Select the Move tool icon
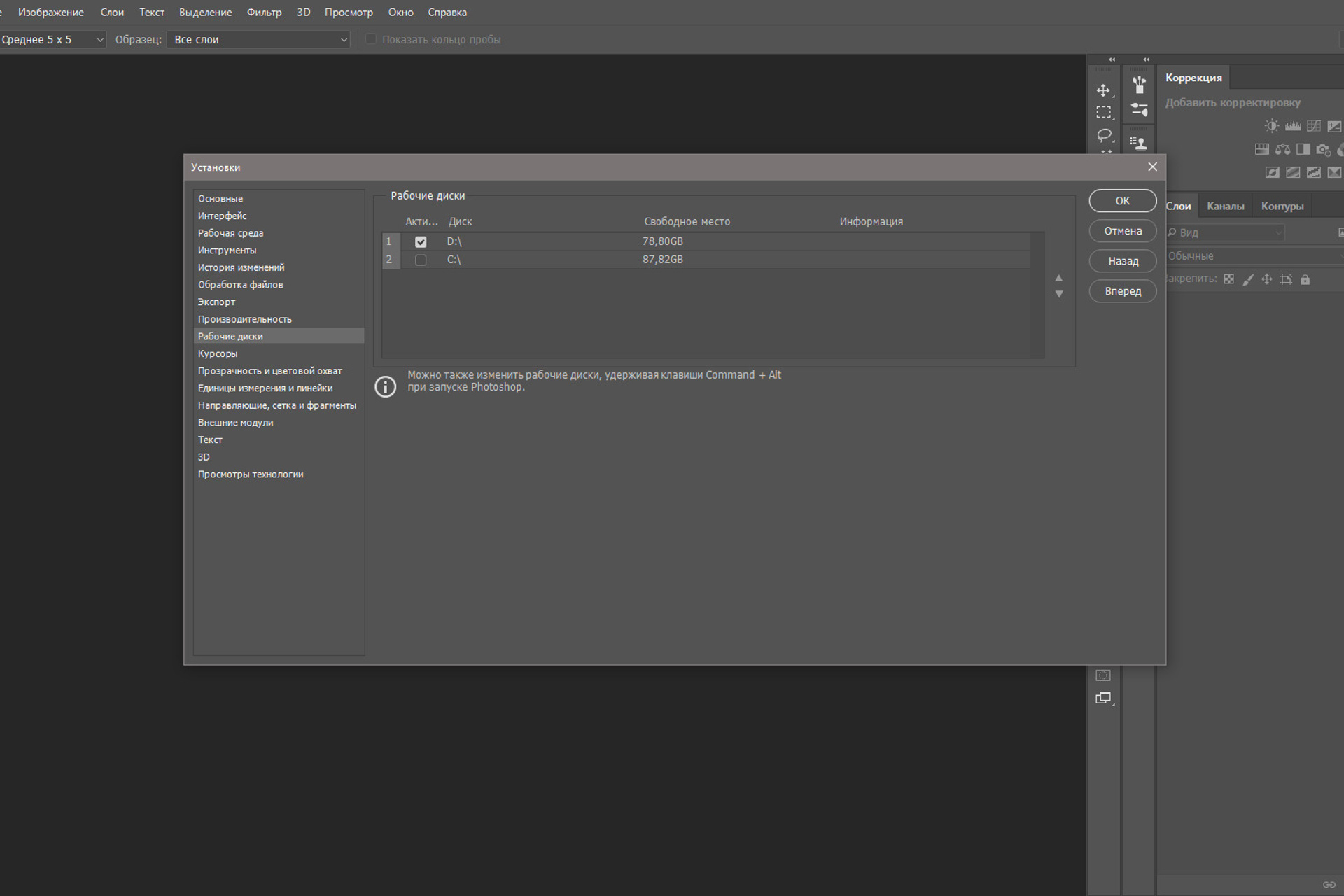The image size is (1344, 896). (1103, 90)
